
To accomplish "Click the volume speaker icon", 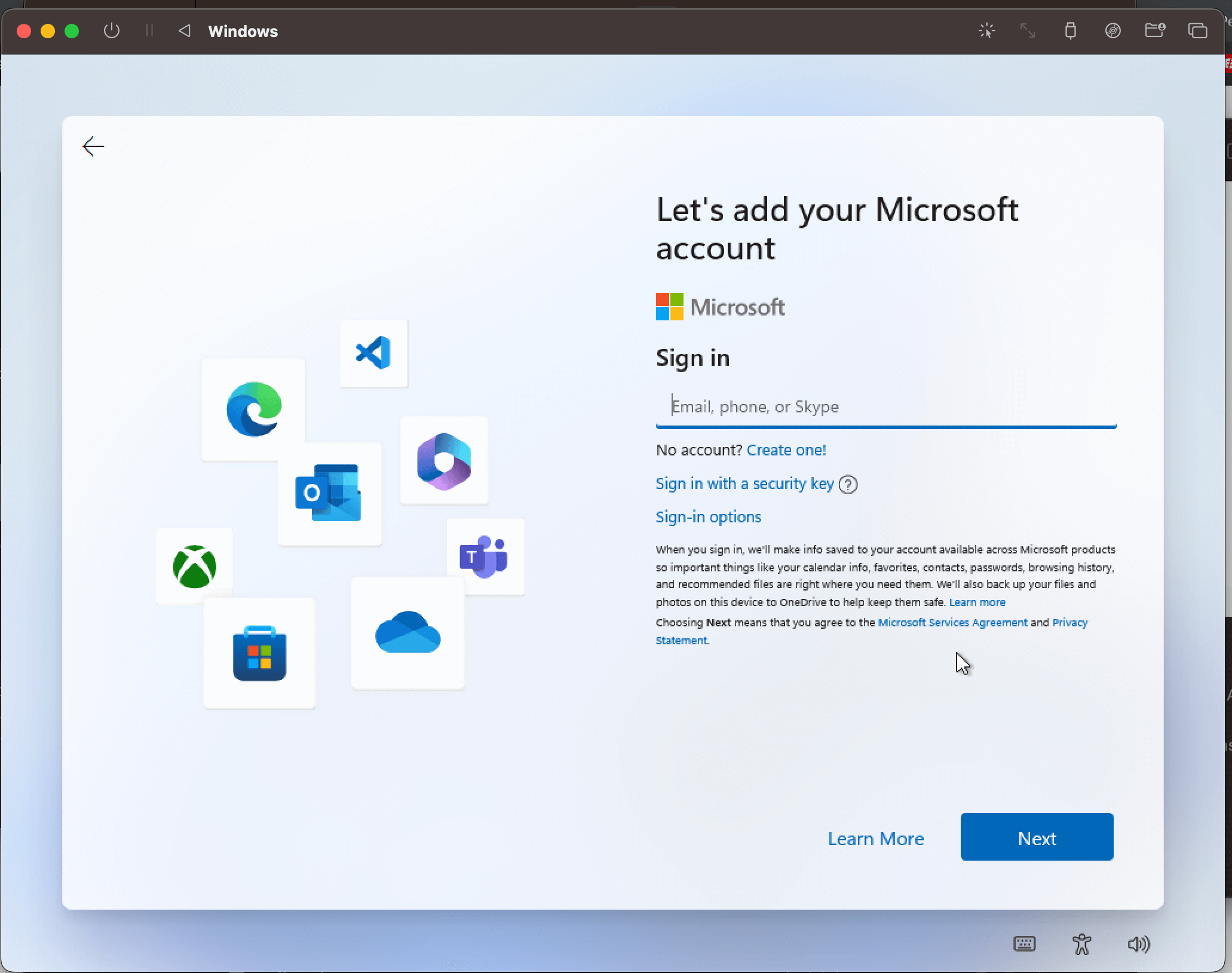I will point(1138,944).
